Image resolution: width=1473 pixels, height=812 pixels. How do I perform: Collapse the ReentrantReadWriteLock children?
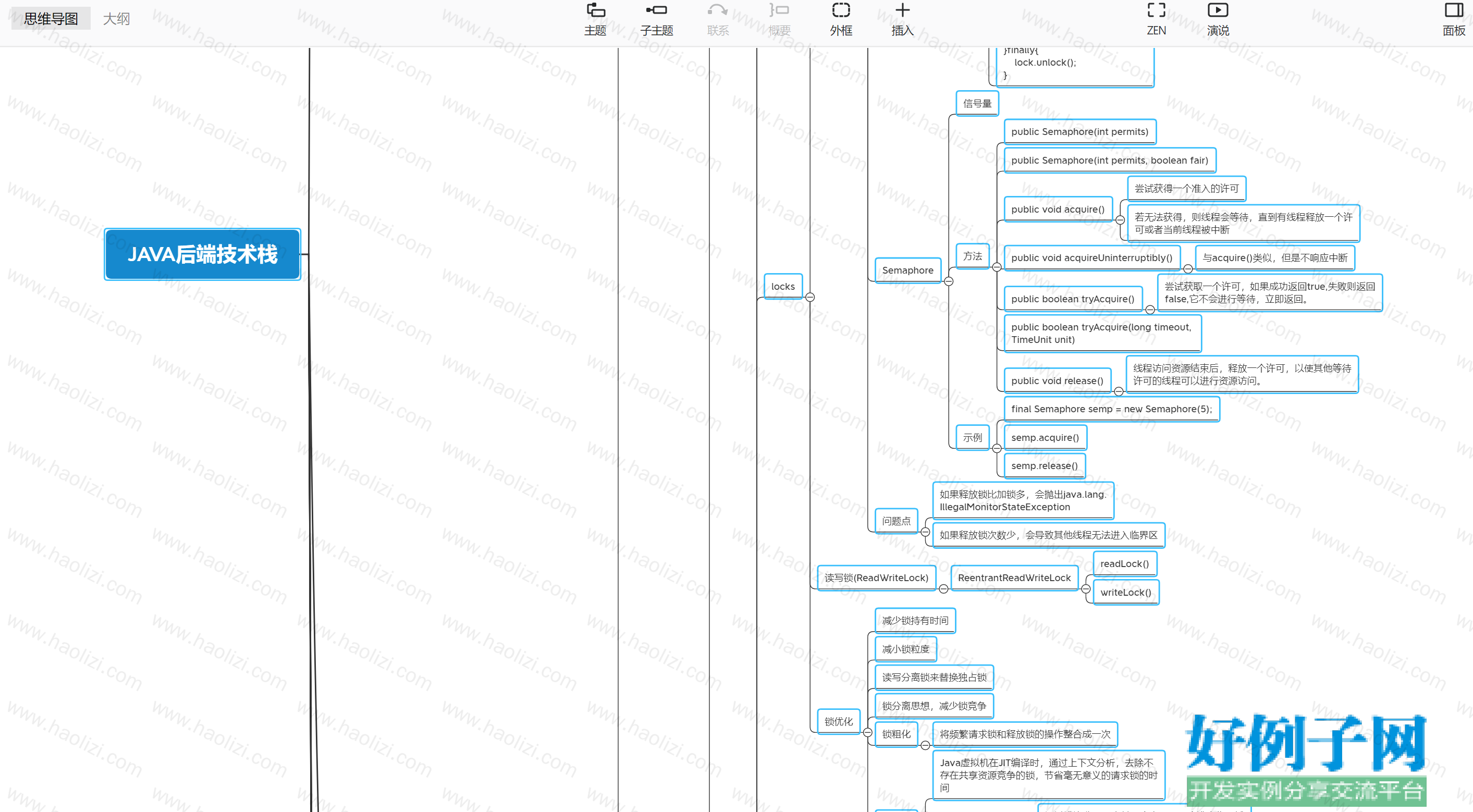tap(1086, 589)
